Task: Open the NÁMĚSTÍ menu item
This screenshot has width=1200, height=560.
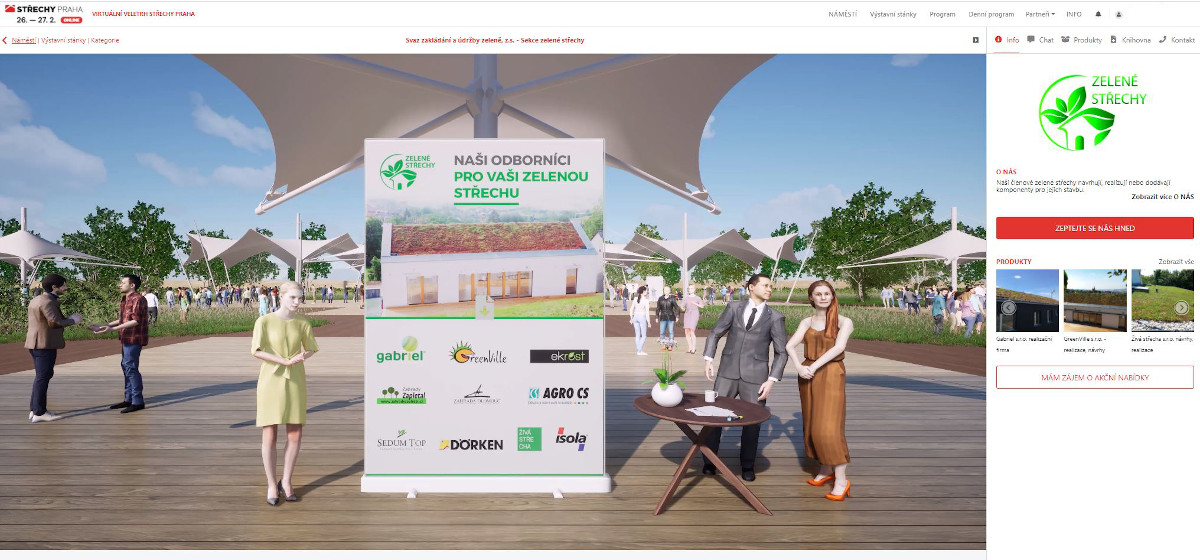Action: point(843,14)
